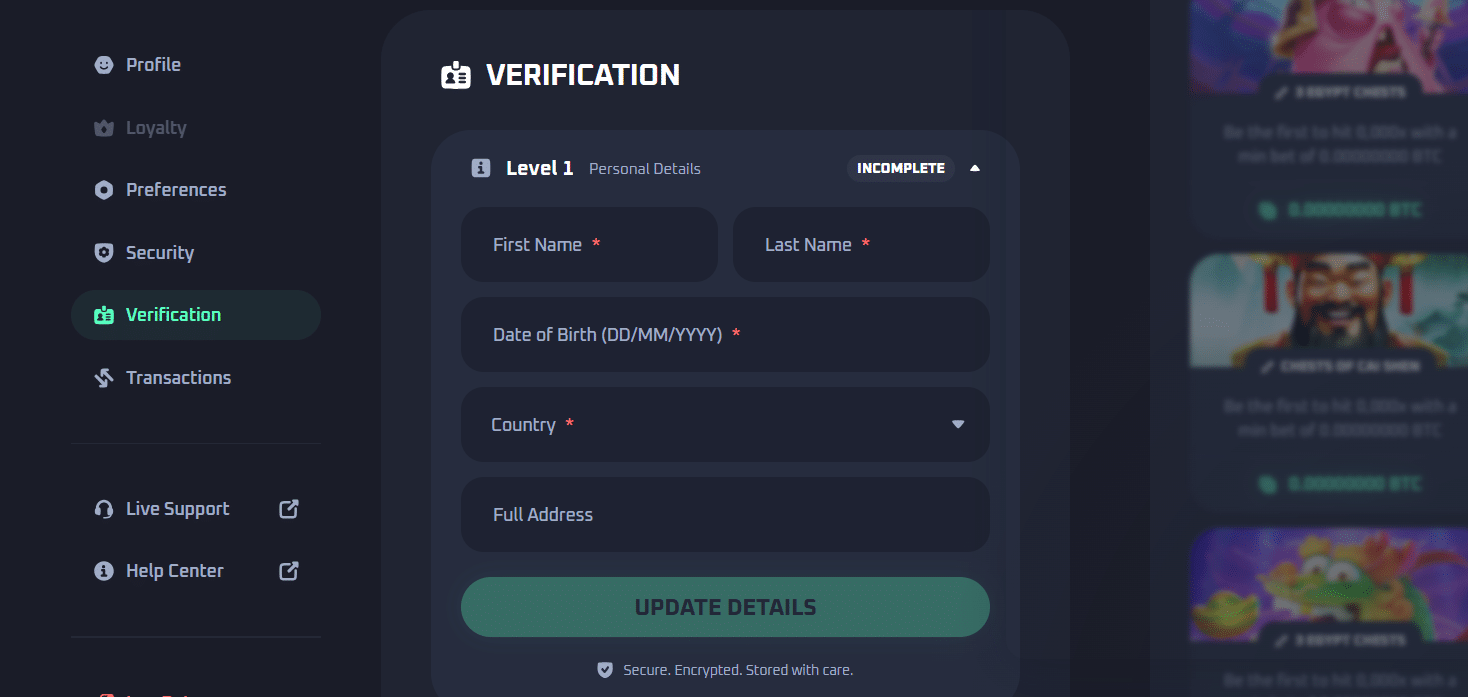Click the Profile smiley icon
The height and width of the screenshot is (697, 1468).
tap(103, 64)
